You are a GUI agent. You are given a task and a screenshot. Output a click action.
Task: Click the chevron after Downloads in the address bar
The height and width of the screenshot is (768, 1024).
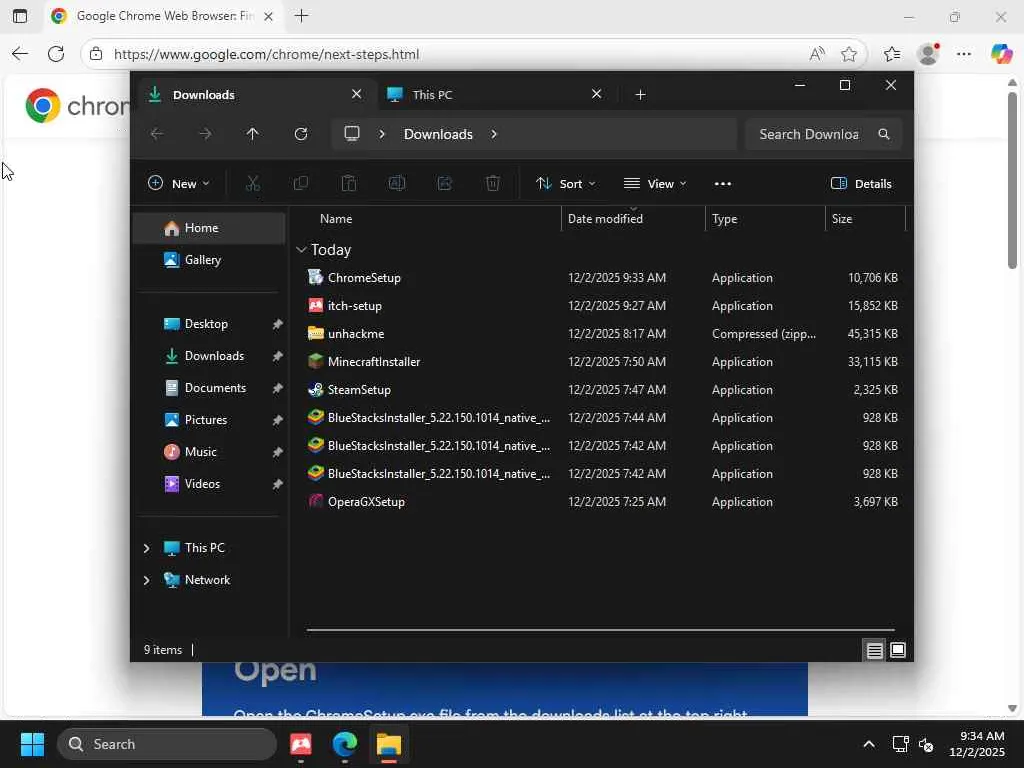(x=494, y=134)
